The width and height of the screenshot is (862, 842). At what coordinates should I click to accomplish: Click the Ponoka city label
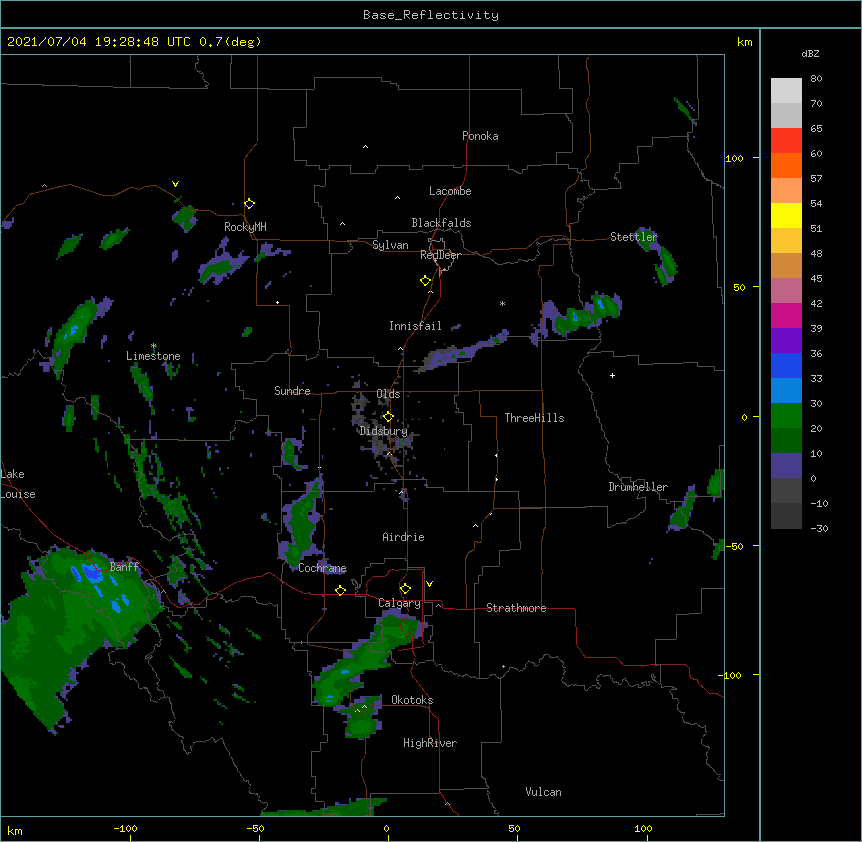click(x=480, y=136)
